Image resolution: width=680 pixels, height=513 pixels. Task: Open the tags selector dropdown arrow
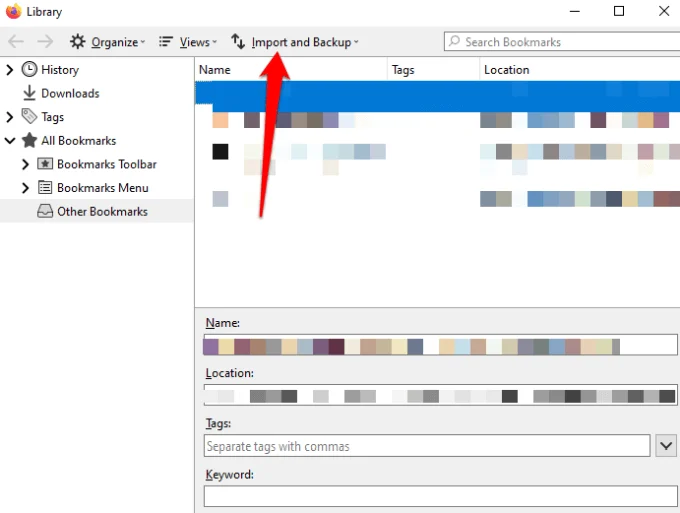[666, 445]
